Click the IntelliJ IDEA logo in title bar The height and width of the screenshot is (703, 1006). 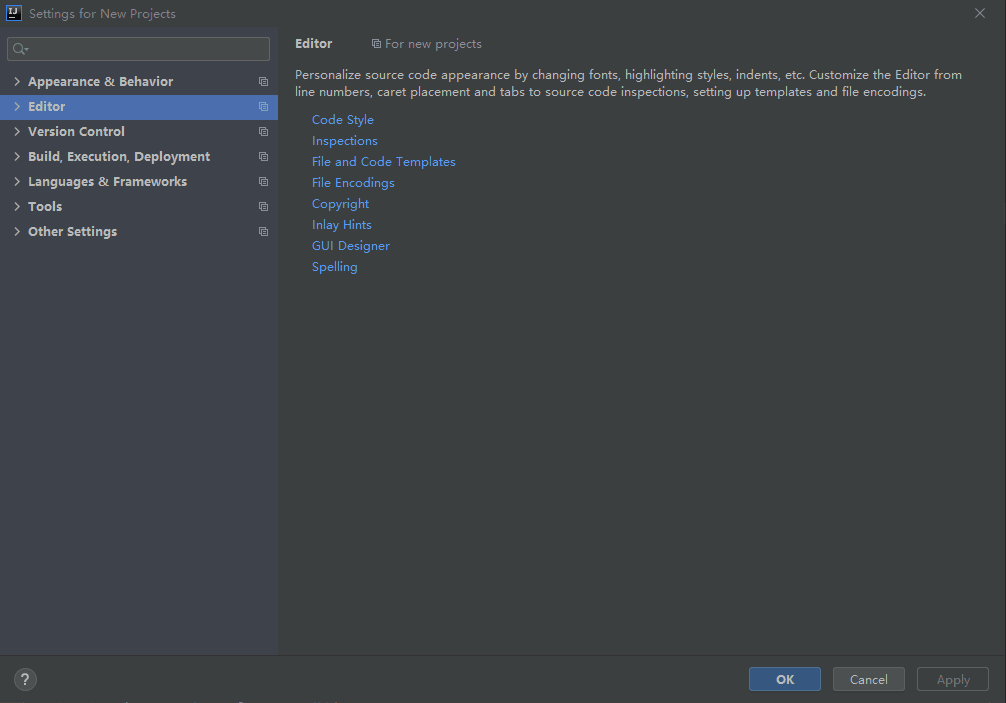(13, 13)
